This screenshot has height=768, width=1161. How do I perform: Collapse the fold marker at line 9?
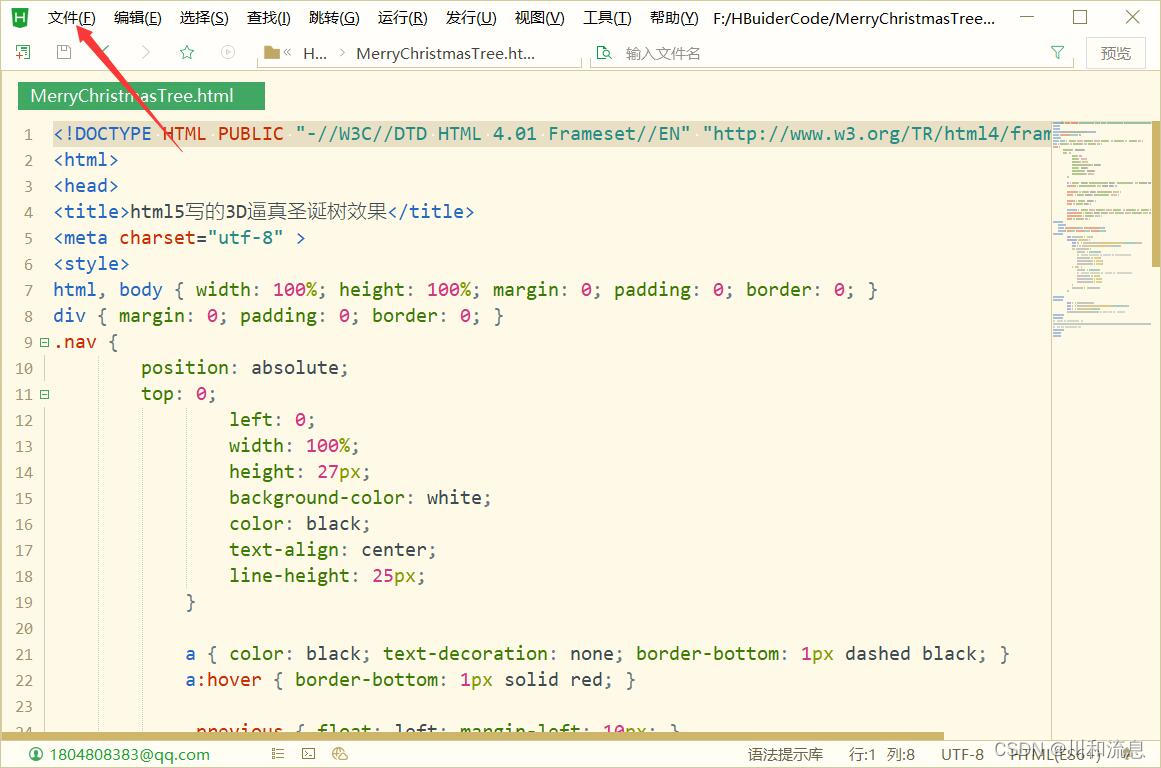click(44, 342)
